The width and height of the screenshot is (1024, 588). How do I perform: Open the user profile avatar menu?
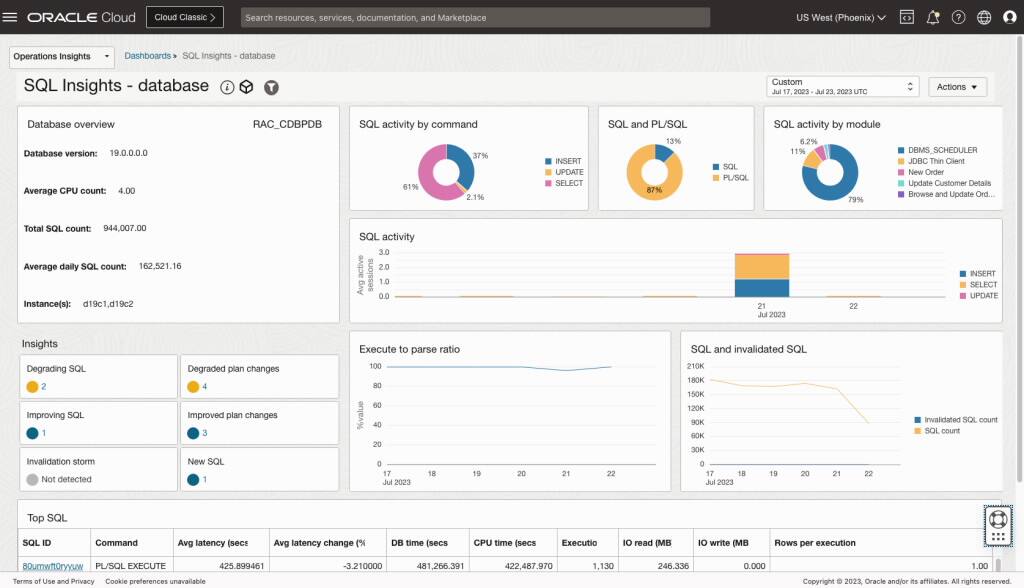pos(1009,17)
